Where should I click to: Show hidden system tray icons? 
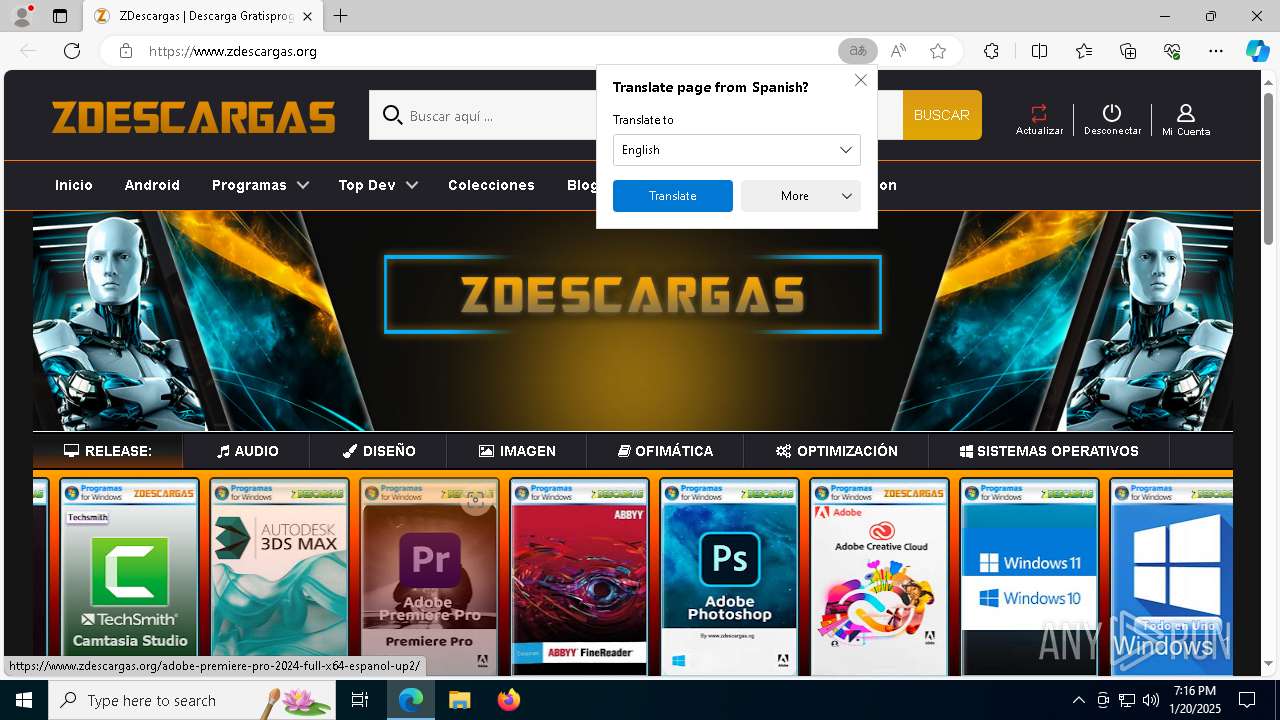[x=1078, y=700]
